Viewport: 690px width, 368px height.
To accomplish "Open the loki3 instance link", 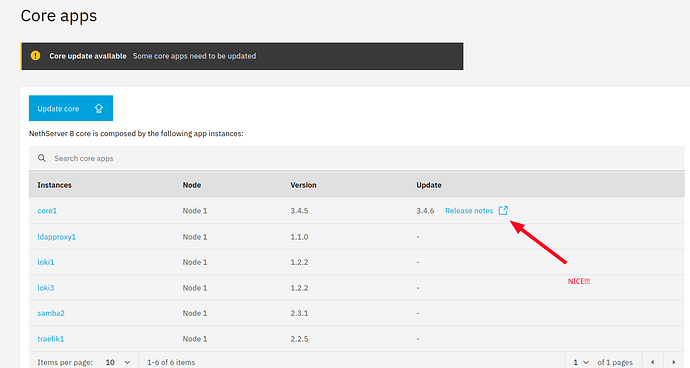I will tap(46, 288).
